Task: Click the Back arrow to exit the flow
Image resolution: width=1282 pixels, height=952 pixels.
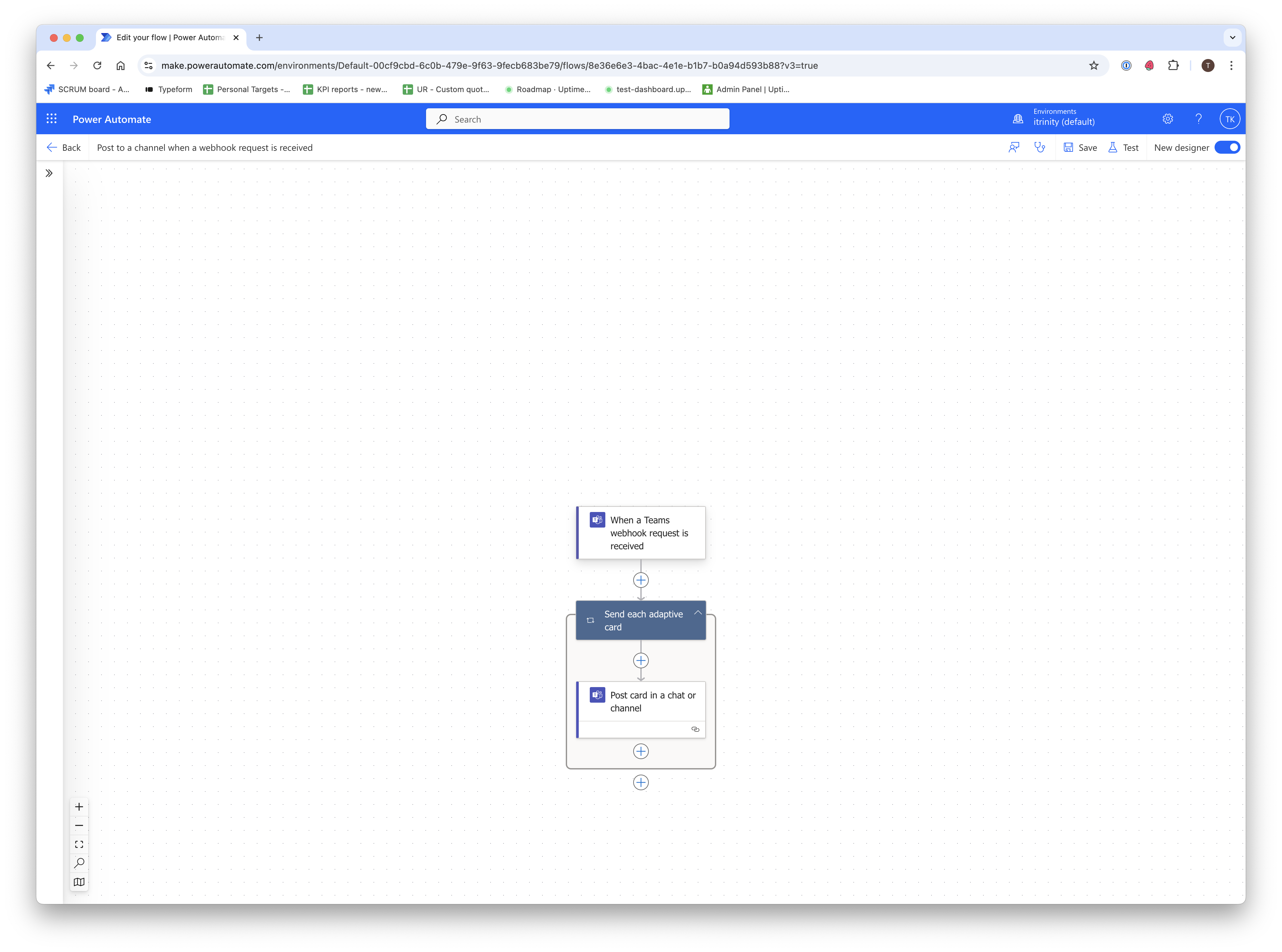Action: 63,148
